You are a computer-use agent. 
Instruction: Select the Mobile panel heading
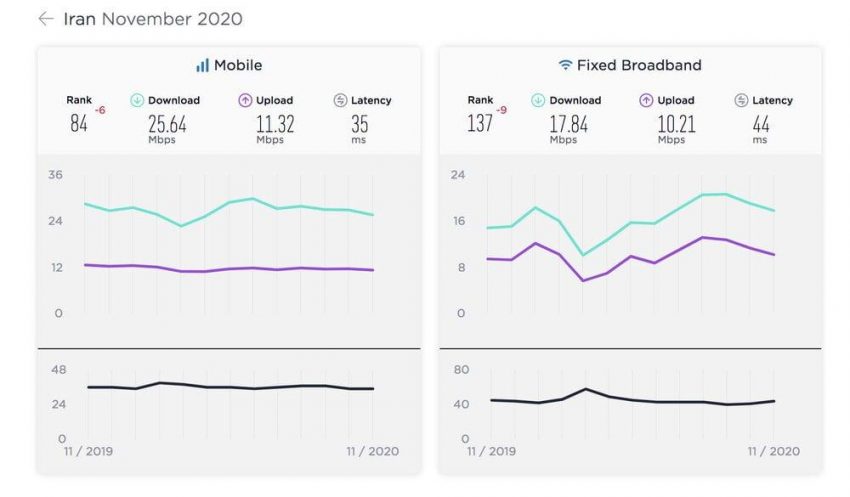coord(238,65)
